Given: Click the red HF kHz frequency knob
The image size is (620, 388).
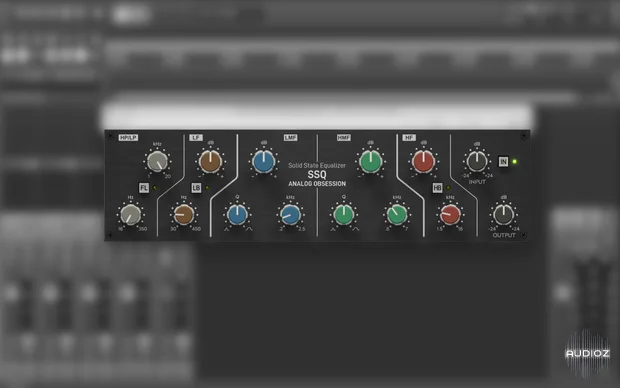Looking at the screenshot, I should [450, 215].
